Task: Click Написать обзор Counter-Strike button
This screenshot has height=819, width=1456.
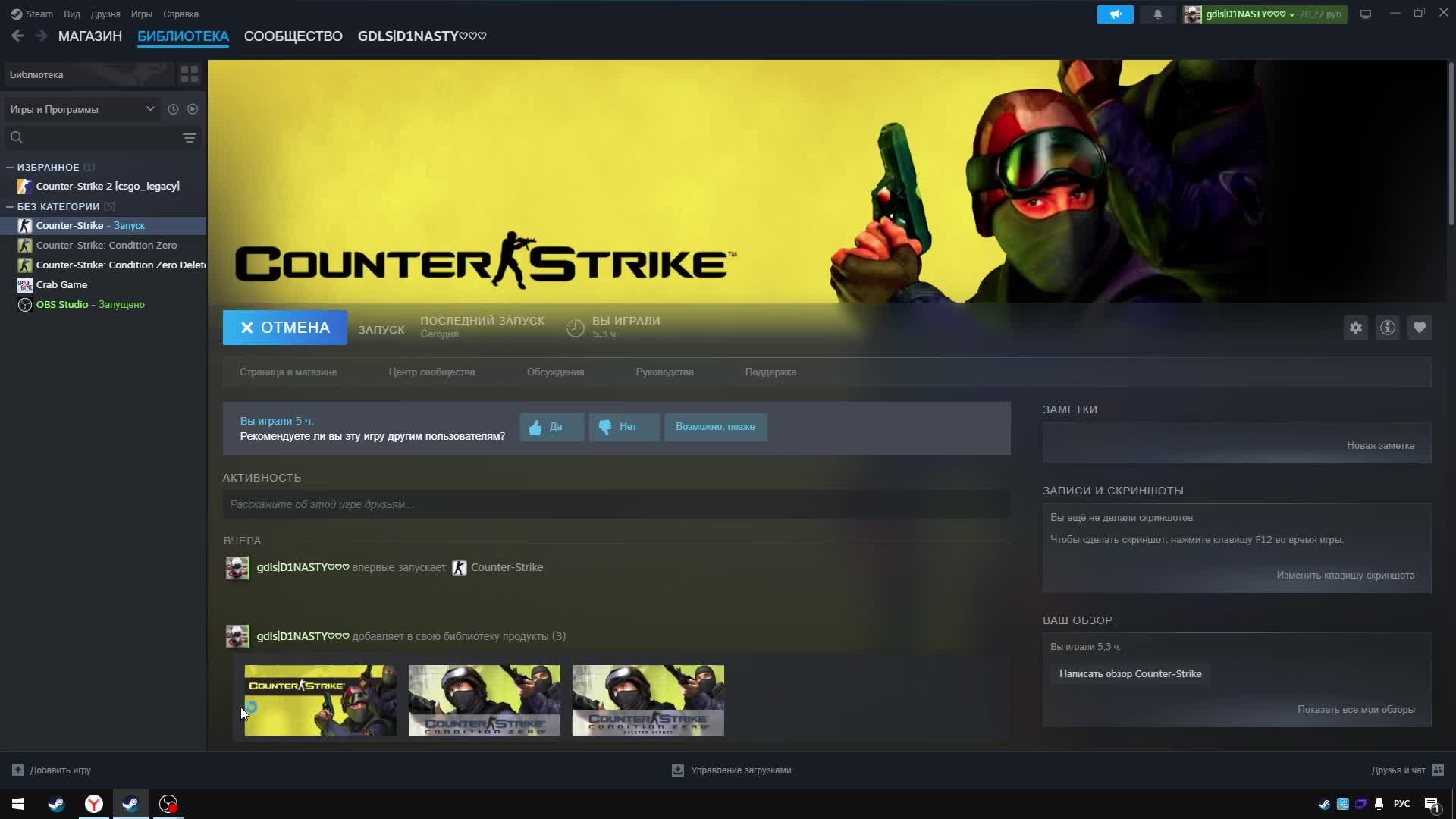Action: (x=1130, y=674)
